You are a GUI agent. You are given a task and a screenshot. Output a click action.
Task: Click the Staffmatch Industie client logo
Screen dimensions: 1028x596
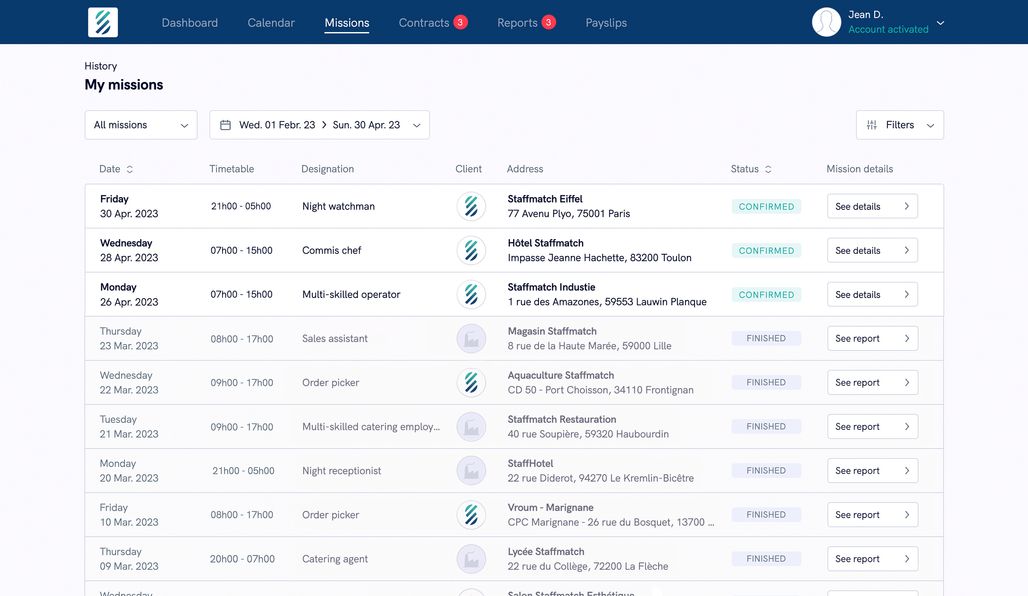(471, 294)
